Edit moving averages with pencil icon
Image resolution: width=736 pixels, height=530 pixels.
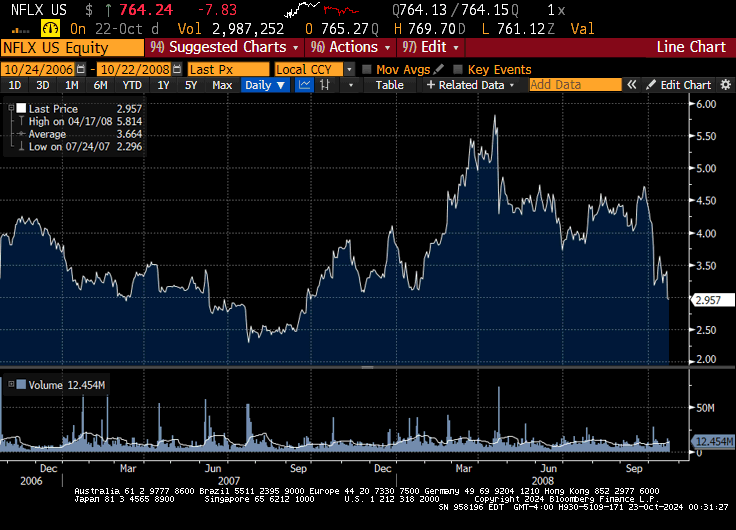point(439,69)
